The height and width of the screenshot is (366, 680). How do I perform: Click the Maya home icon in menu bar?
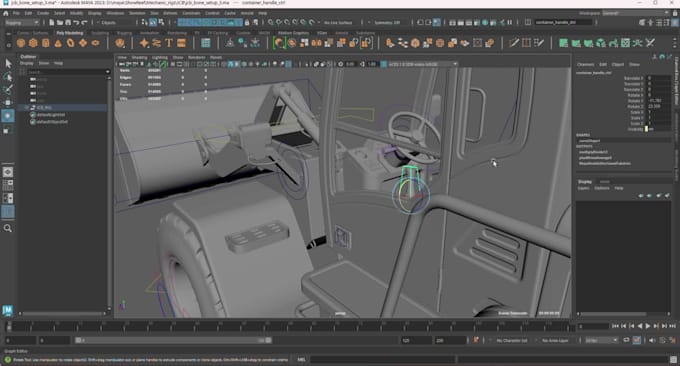tap(6, 13)
